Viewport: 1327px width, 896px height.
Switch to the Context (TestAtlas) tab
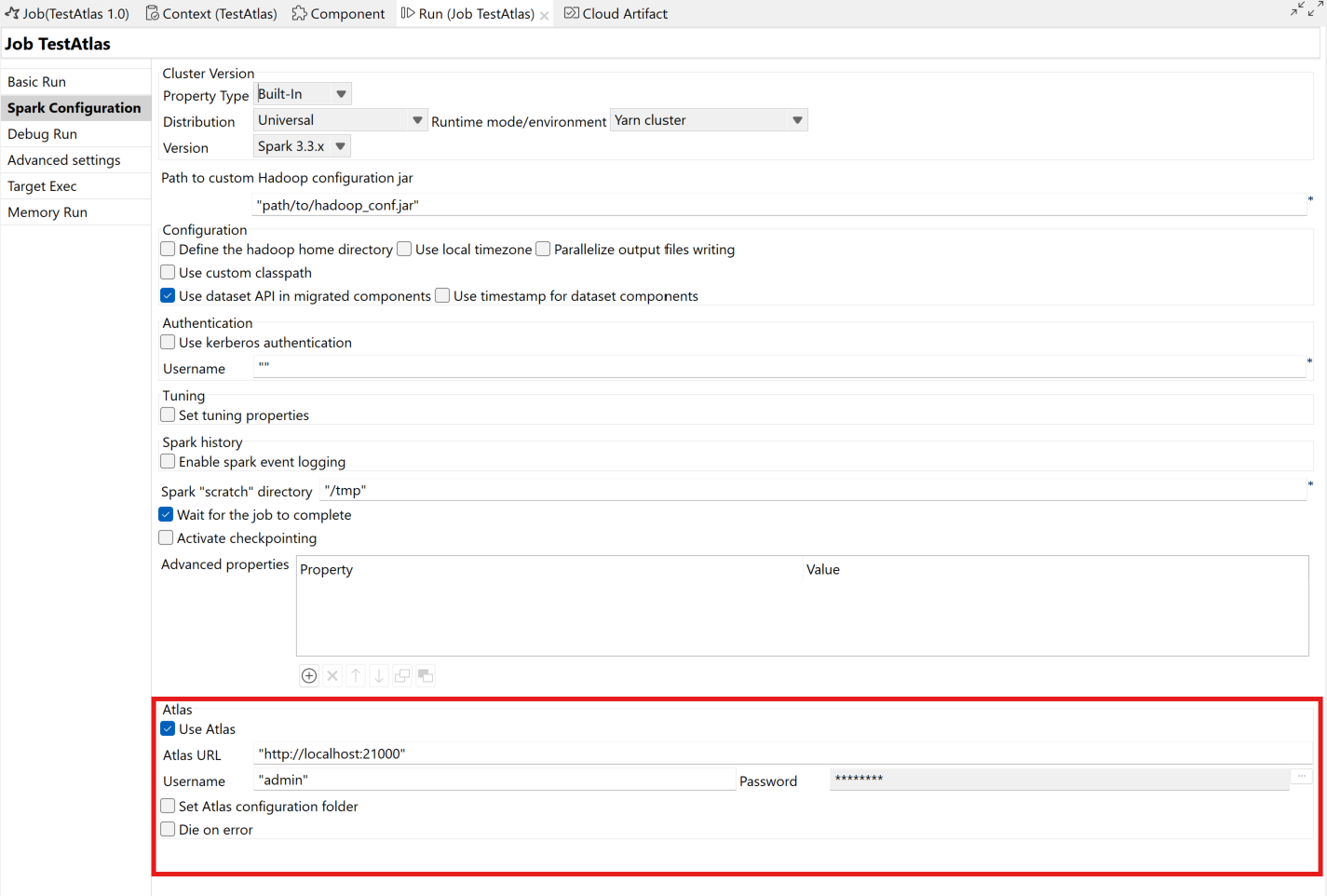click(x=210, y=13)
